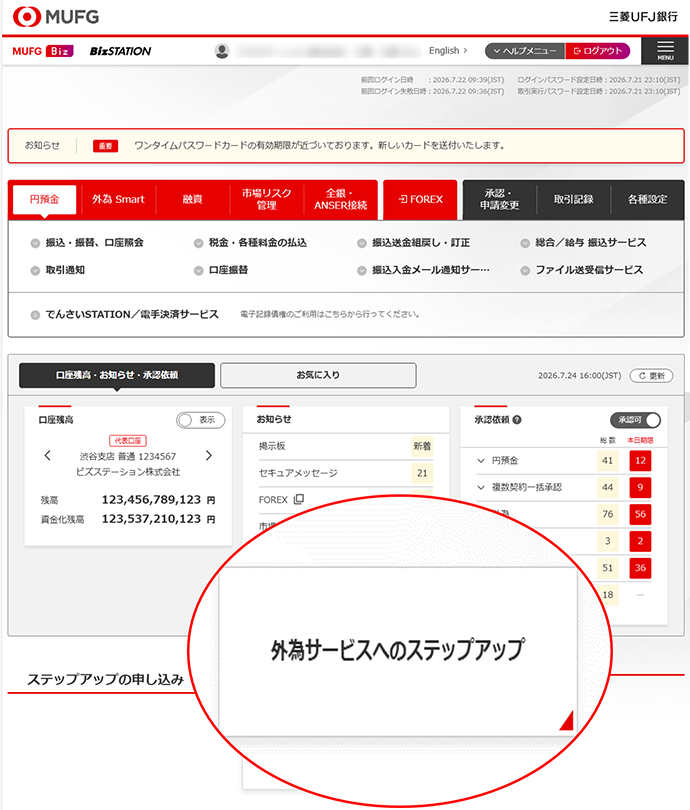Select the 外為 Smart tab
This screenshot has width=690, height=810.
tap(118, 199)
